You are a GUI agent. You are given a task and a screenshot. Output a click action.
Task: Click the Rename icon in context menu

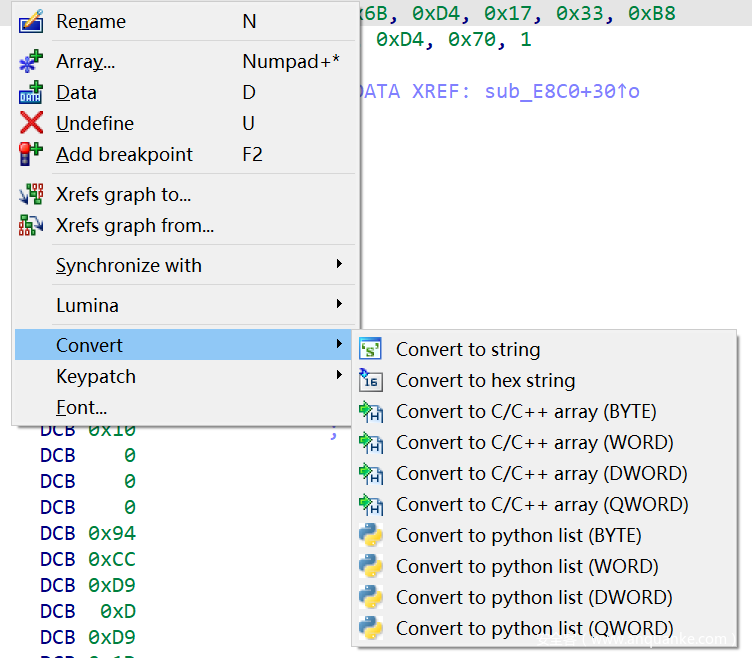[31, 21]
